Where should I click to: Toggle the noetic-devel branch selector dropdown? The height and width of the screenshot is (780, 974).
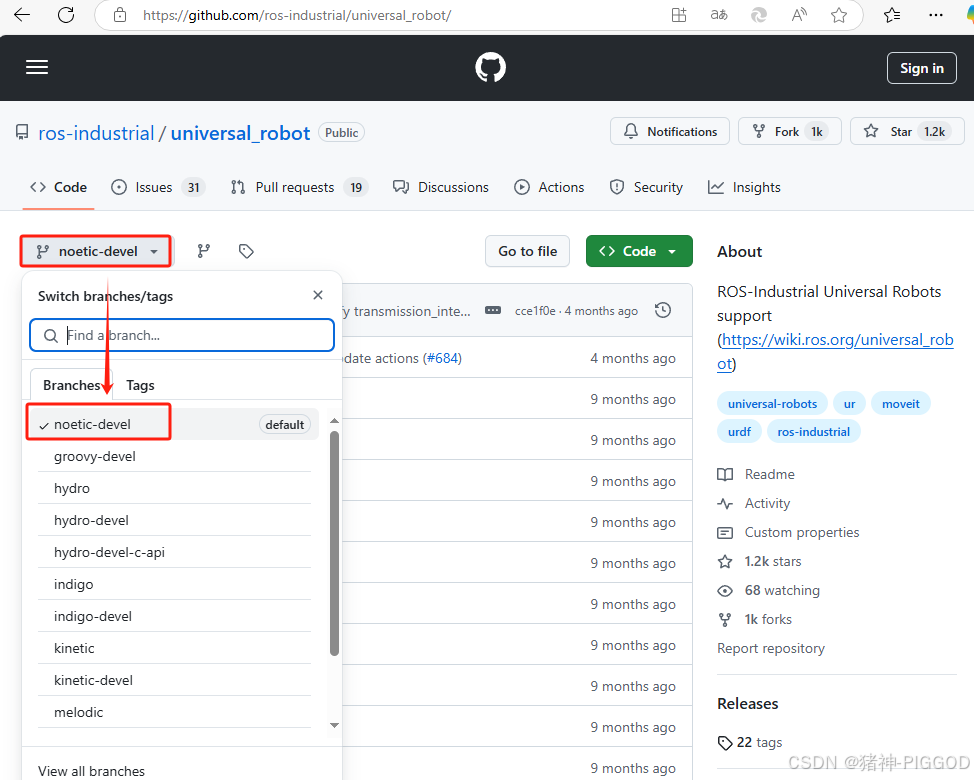tap(97, 251)
